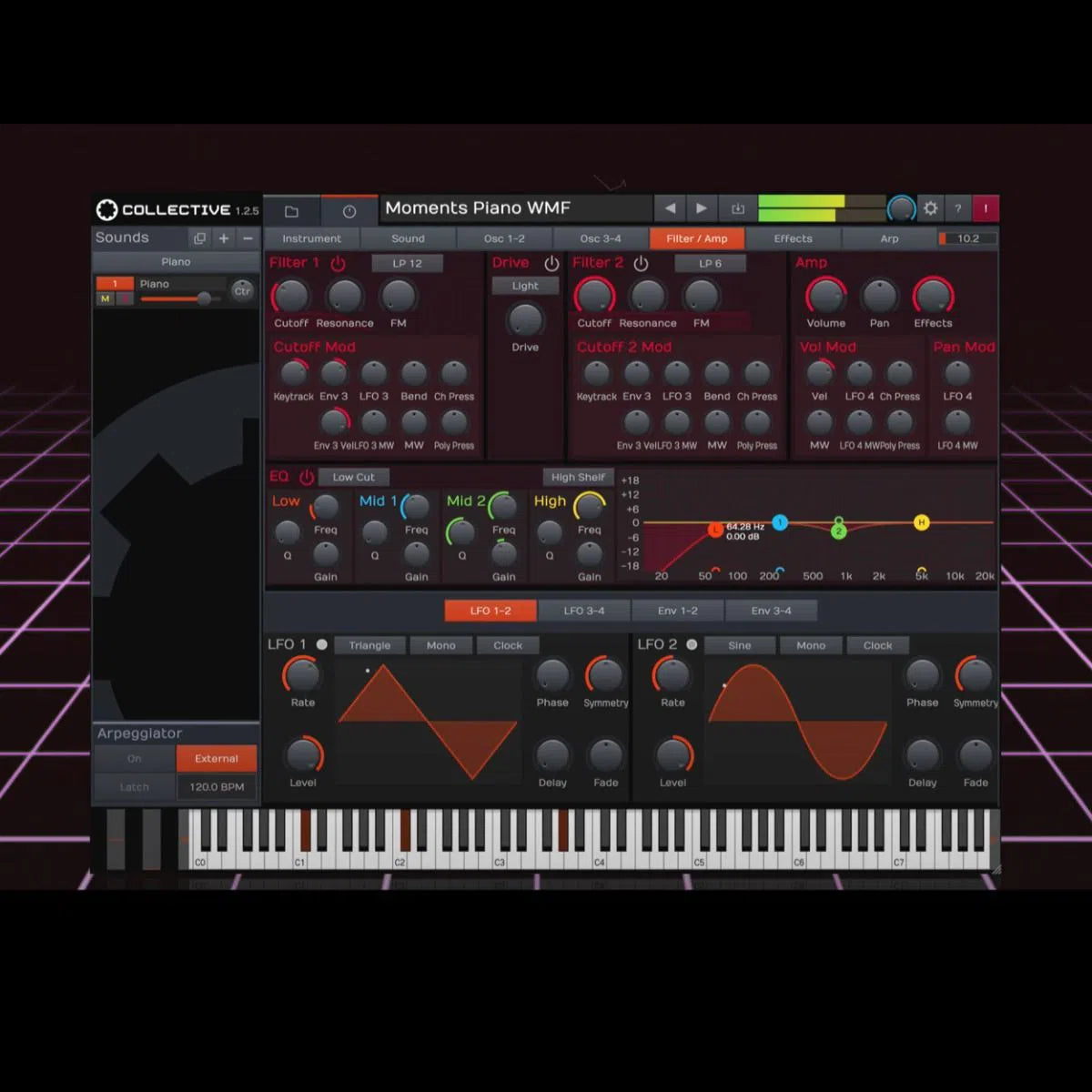Open the LFO 1 Triangle waveform dropdown

click(x=369, y=645)
